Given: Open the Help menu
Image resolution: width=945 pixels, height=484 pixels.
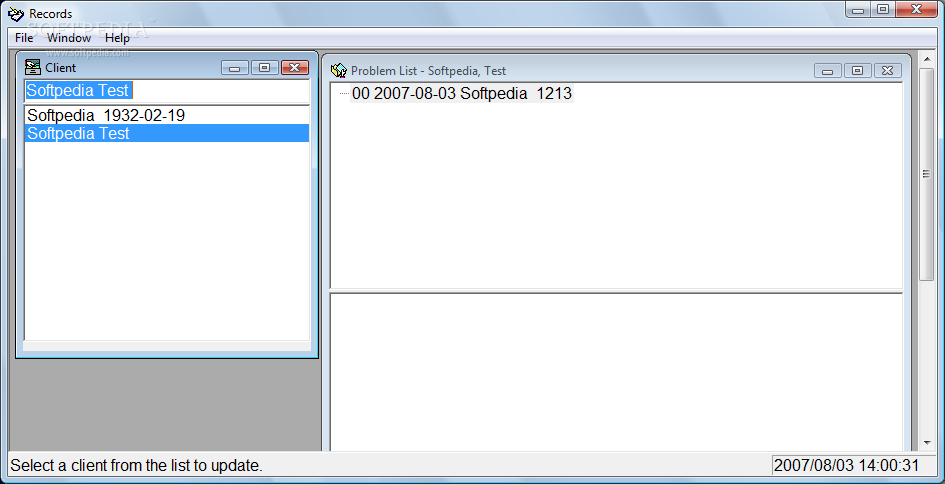Looking at the screenshot, I should click(x=118, y=38).
